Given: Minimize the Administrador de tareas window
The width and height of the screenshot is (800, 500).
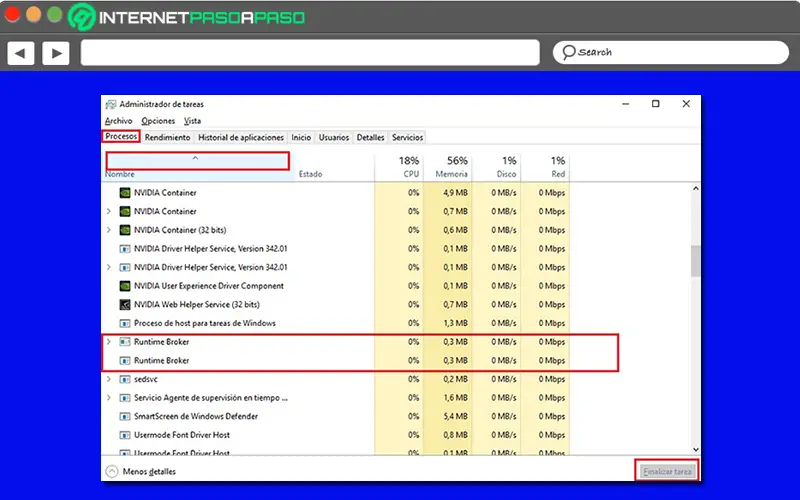Looking at the screenshot, I should [x=626, y=104].
